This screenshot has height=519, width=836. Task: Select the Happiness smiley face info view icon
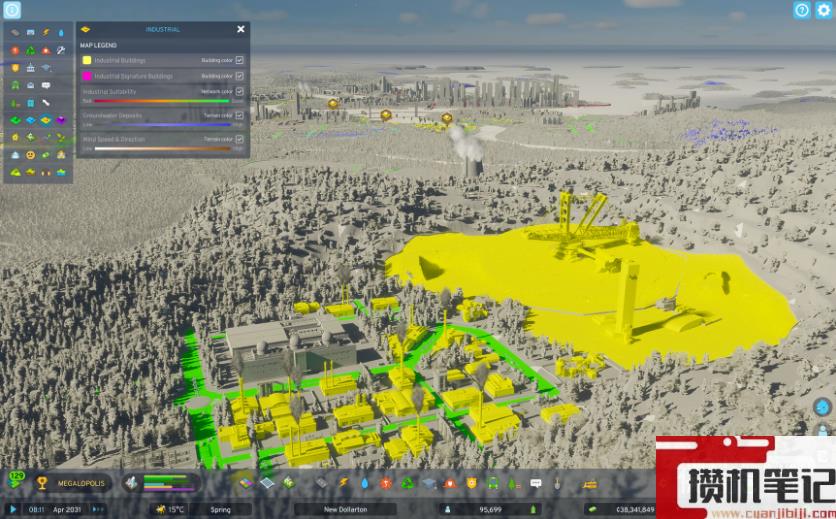tap(31, 155)
